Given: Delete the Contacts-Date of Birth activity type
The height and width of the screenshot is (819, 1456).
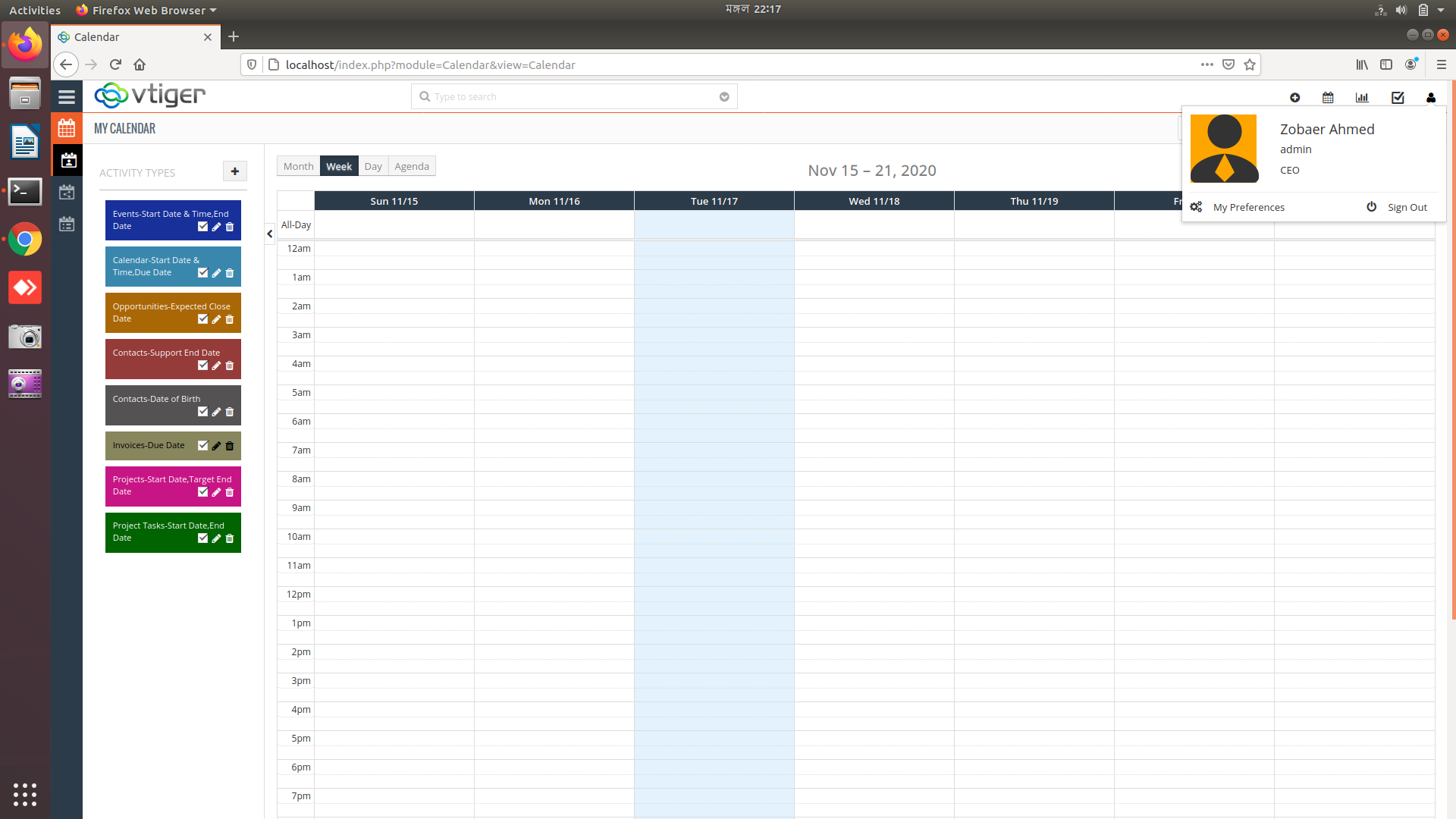Looking at the screenshot, I should coord(230,412).
